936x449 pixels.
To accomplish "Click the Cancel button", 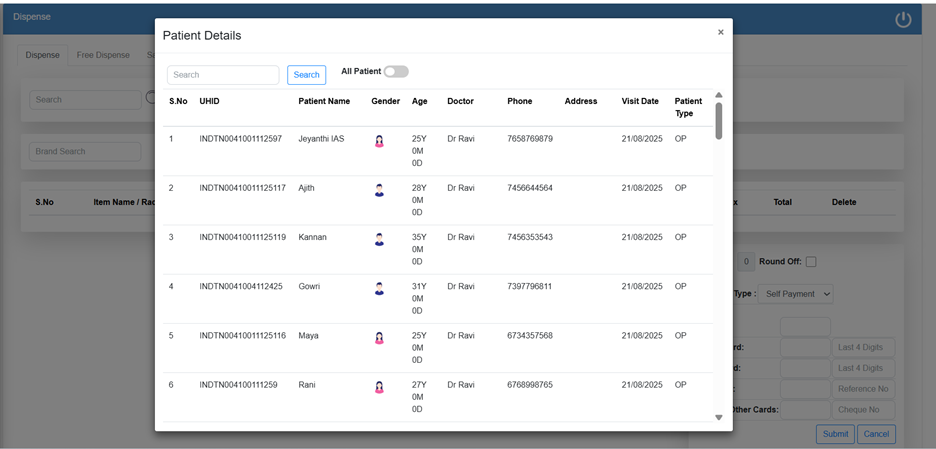I will [875, 434].
